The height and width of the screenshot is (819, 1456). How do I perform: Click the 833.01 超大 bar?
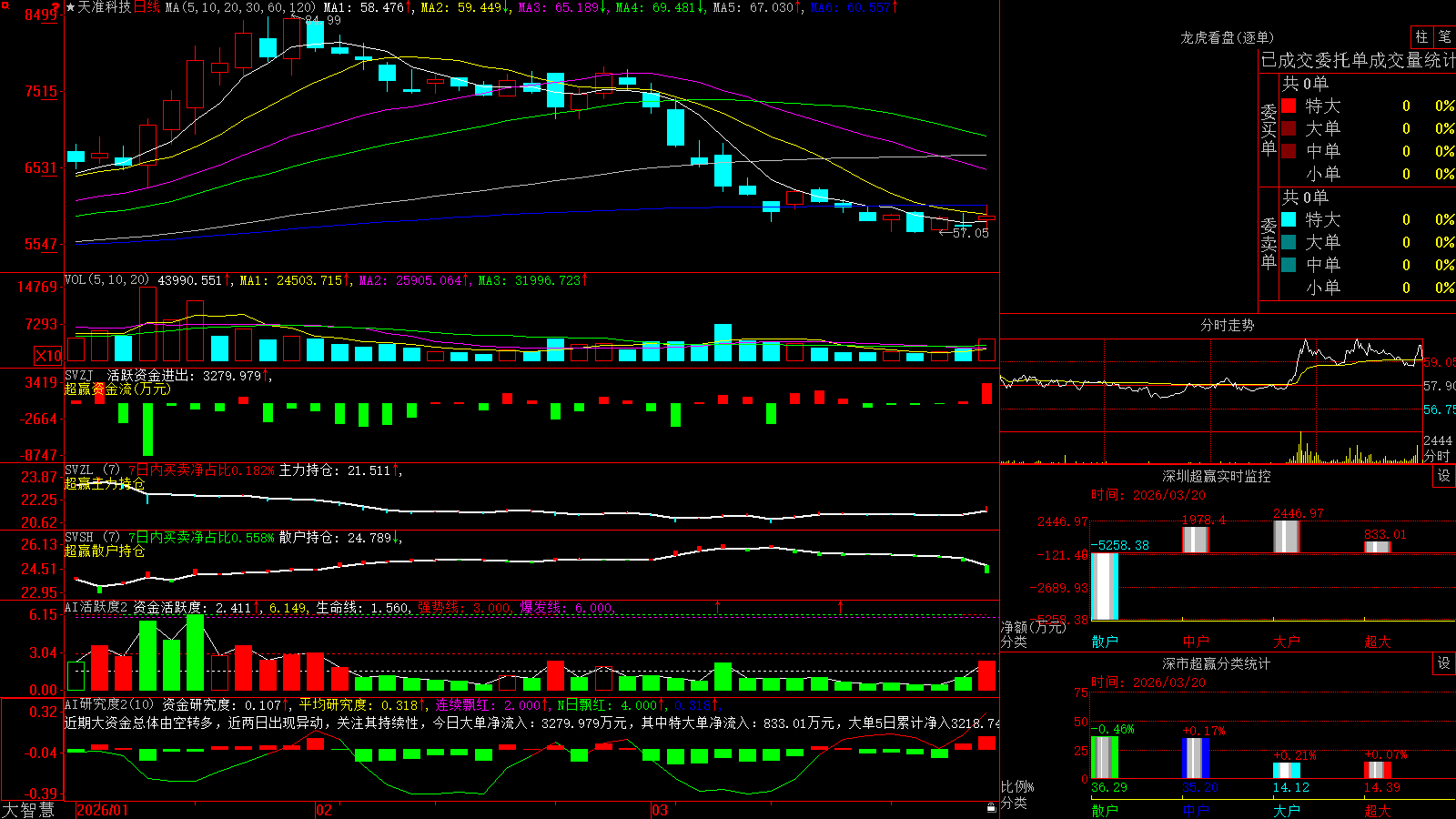[x=1378, y=547]
